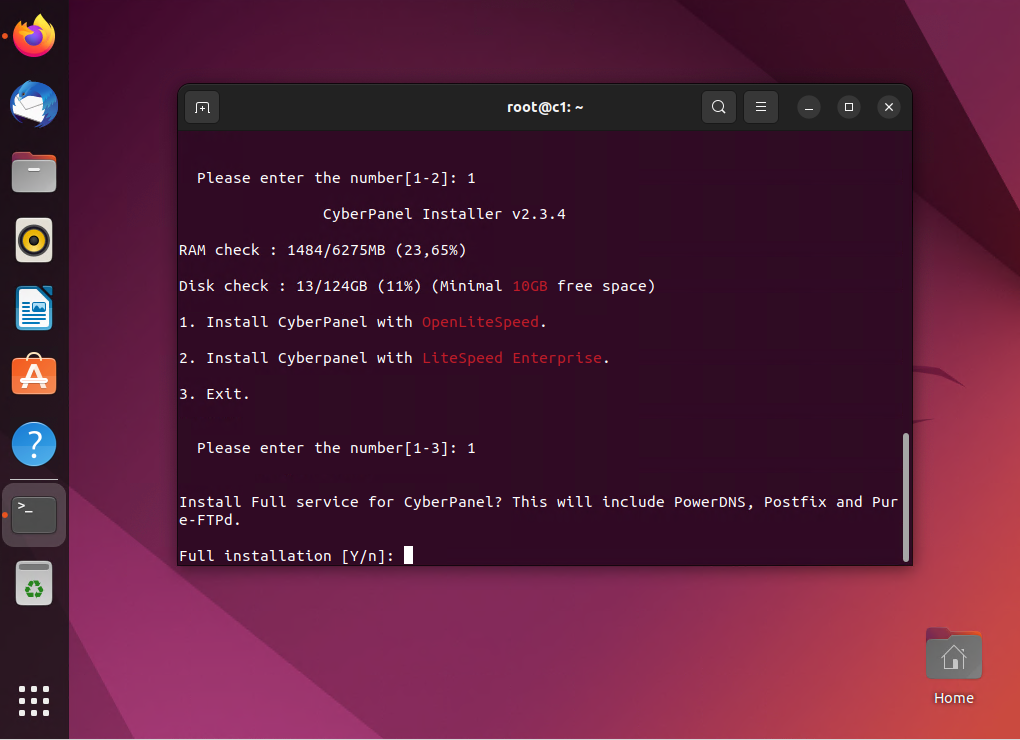Open a new terminal tab
This screenshot has width=1020, height=740.
202,107
